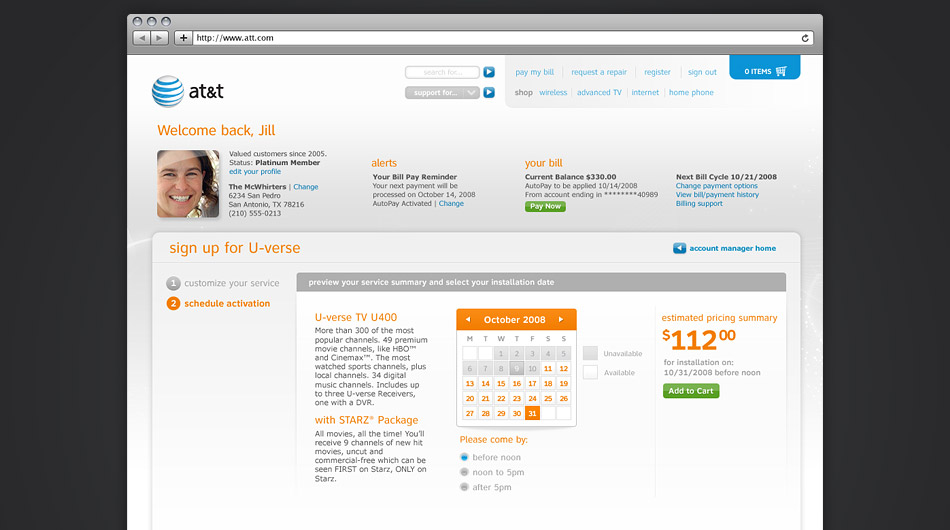Click the October 2008 calendar header
The width and height of the screenshot is (950, 530).
click(514, 319)
